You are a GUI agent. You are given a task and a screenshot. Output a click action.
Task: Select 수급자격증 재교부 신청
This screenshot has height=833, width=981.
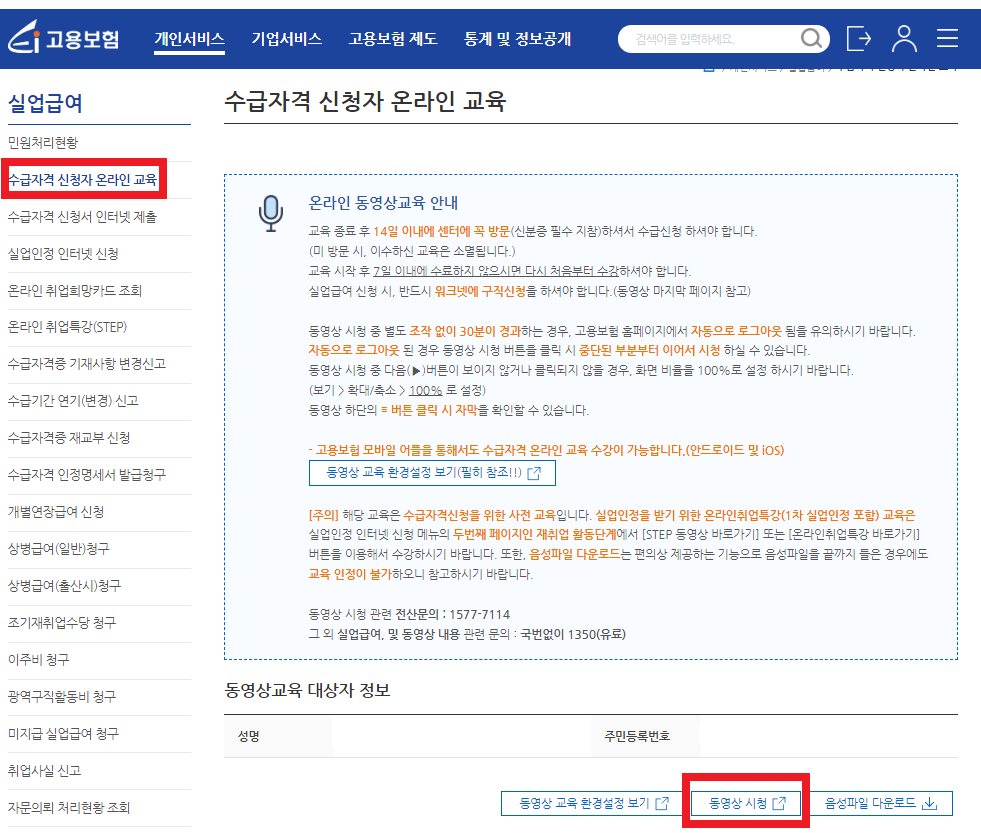click(69, 437)
